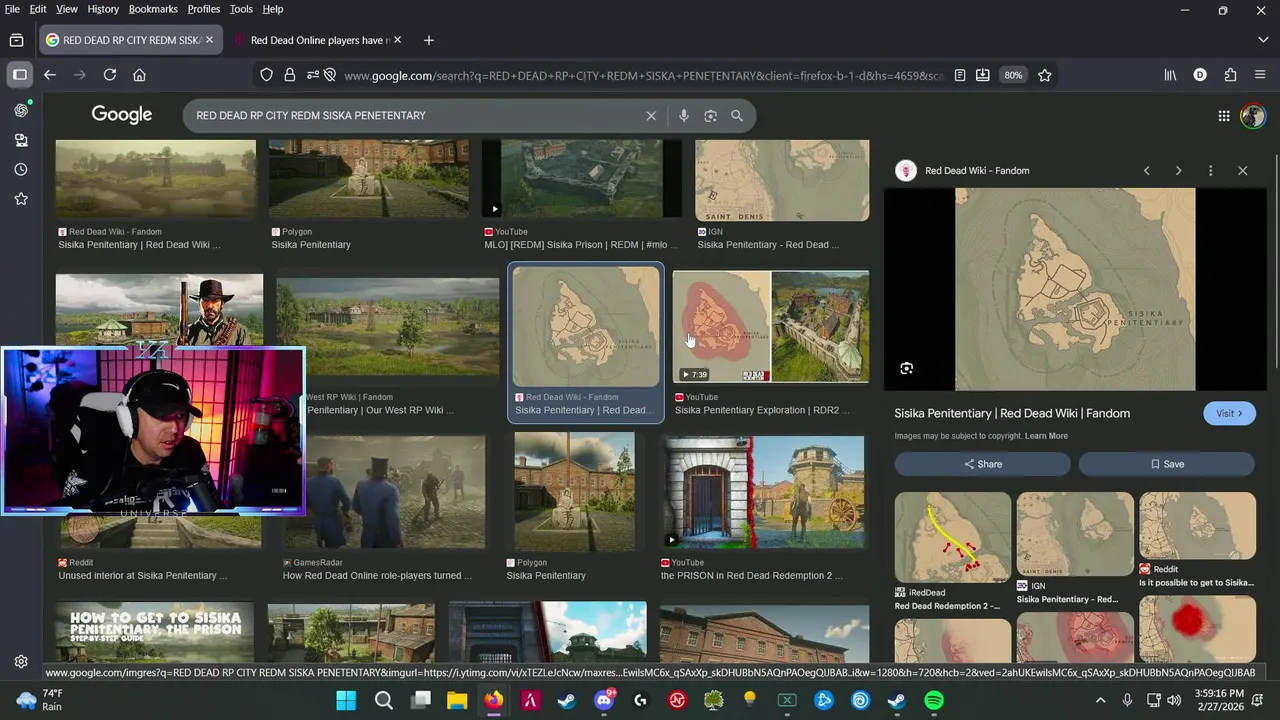Toggle Reader View in the address bar
The height and width of the screenshot is (720, 1280).
(x=960, y=75)
